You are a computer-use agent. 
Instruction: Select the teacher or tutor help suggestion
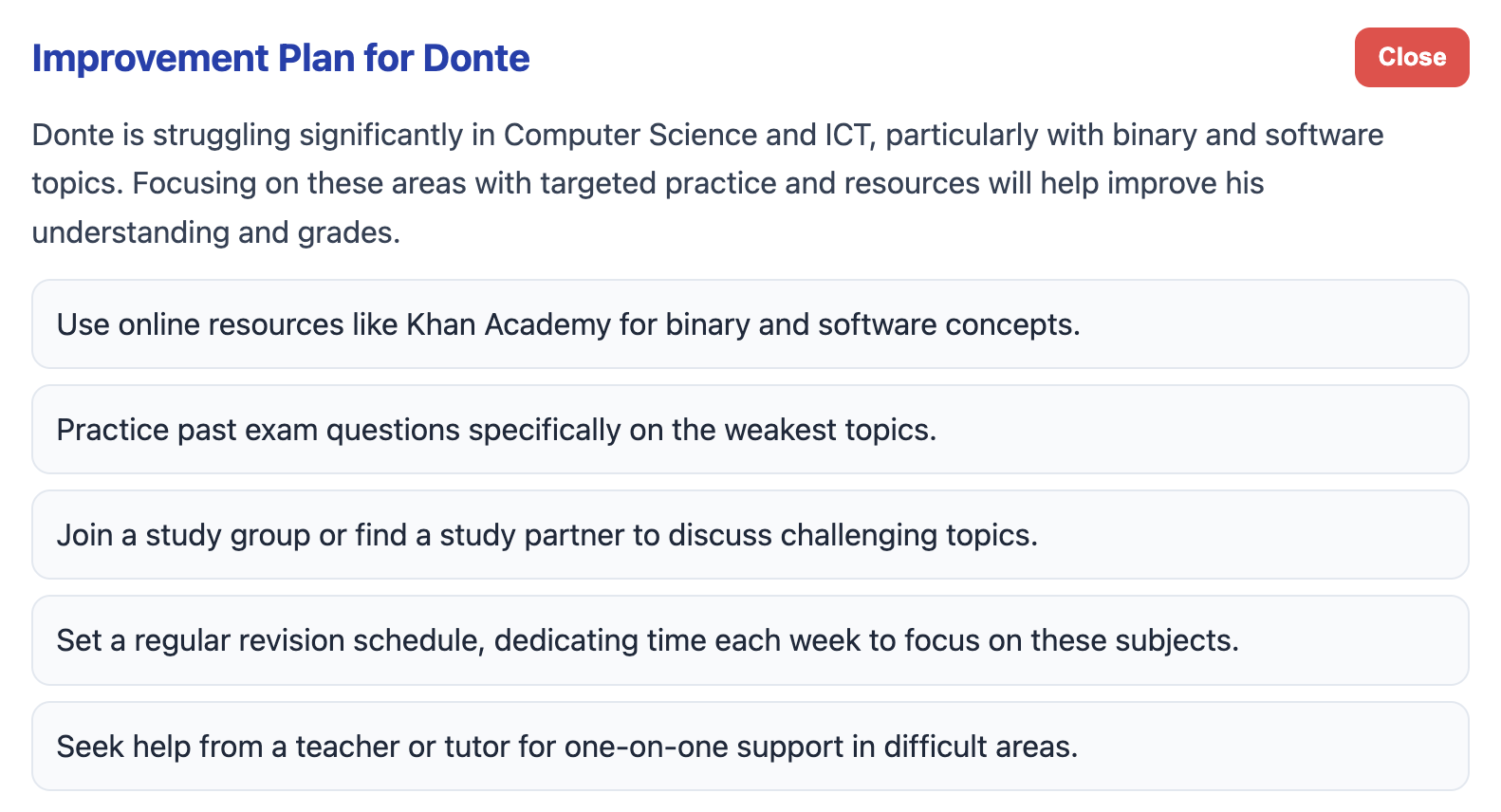pos(750,747)
